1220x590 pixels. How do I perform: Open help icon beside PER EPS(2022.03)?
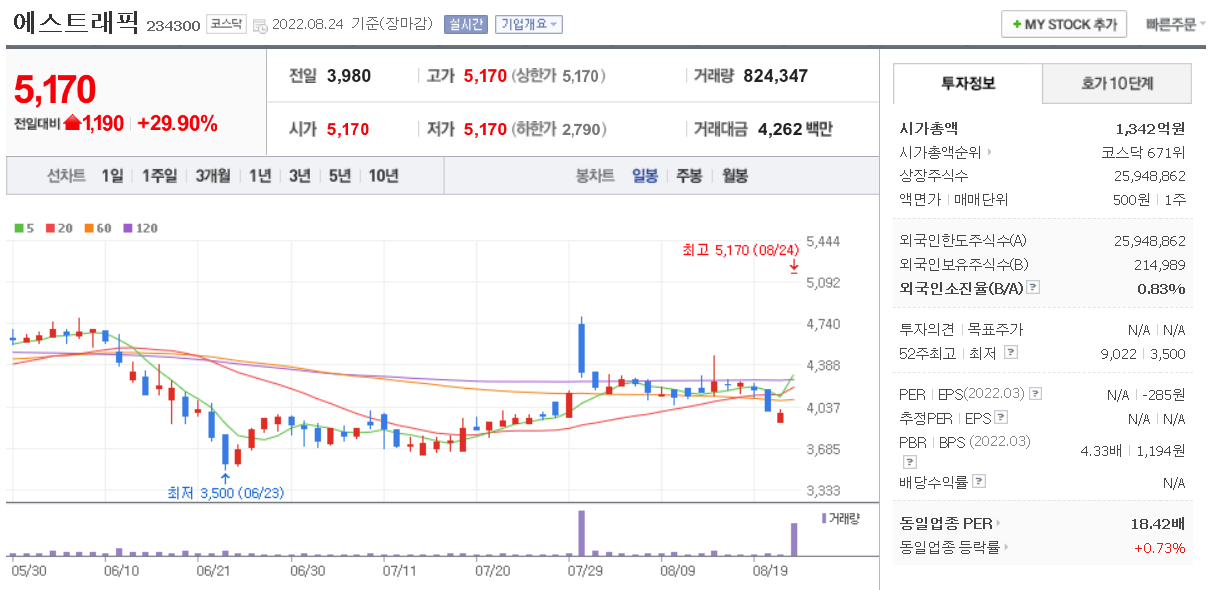(1036, 394)
